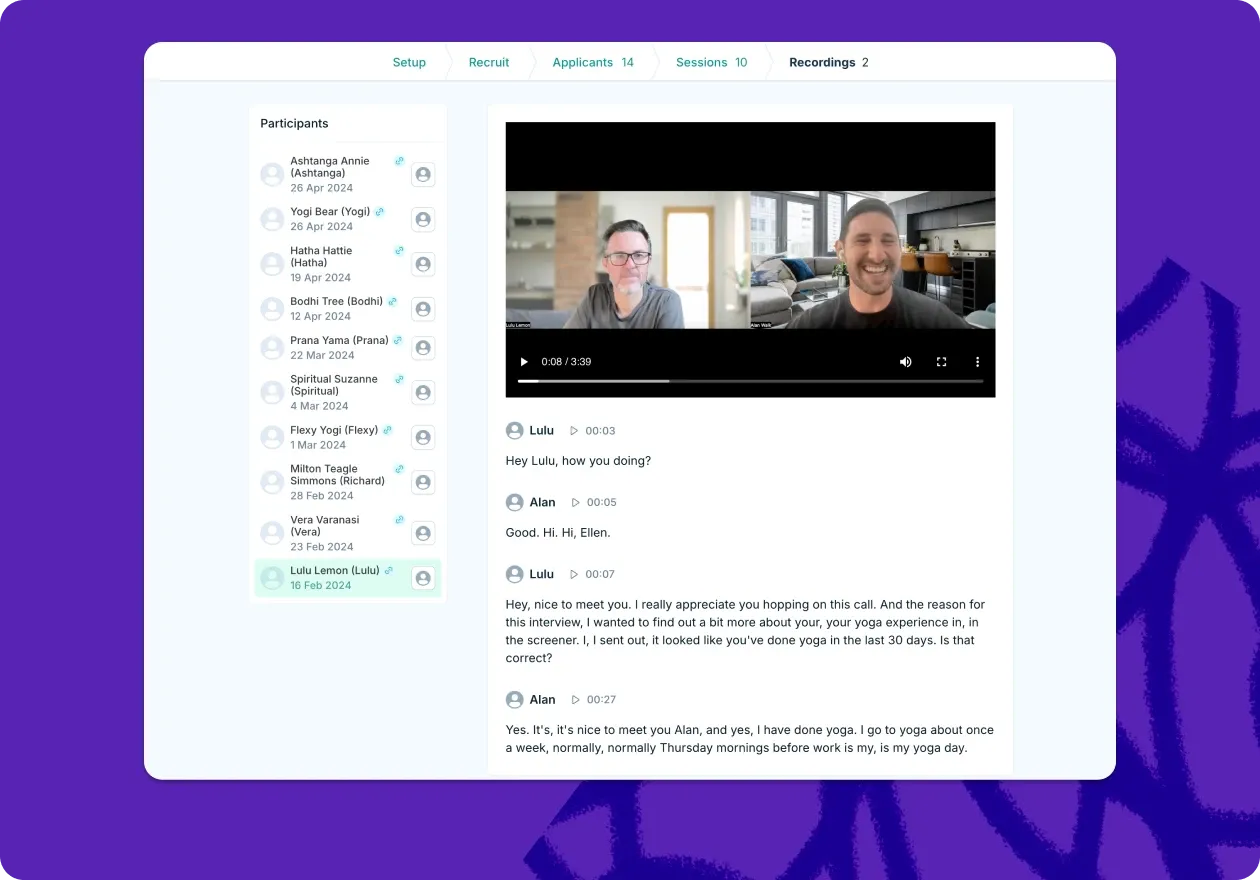The width and height of the screenshot is (1260, 880).
Task: Mute the video player audio
Action: [905, 361]
